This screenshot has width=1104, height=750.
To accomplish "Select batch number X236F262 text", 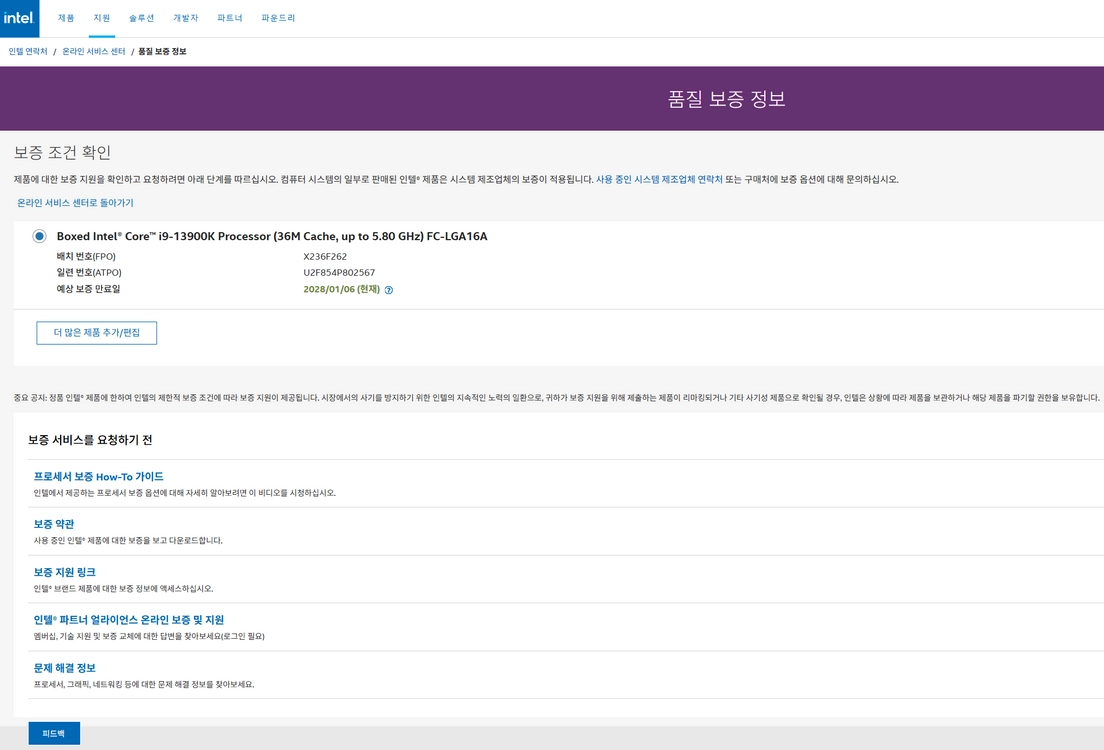I will click(x=325, y=257).
